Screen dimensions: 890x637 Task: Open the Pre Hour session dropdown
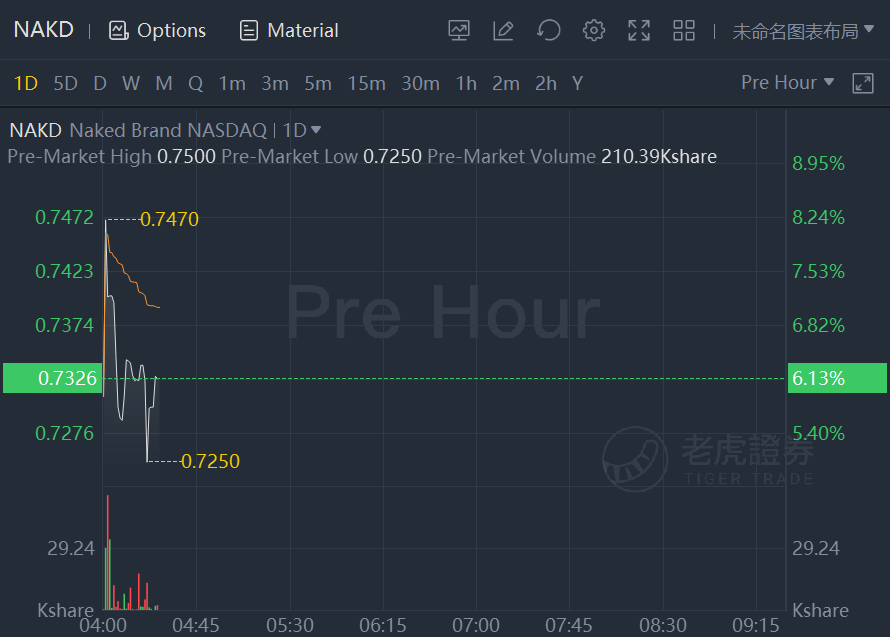(x=787, y=82)
